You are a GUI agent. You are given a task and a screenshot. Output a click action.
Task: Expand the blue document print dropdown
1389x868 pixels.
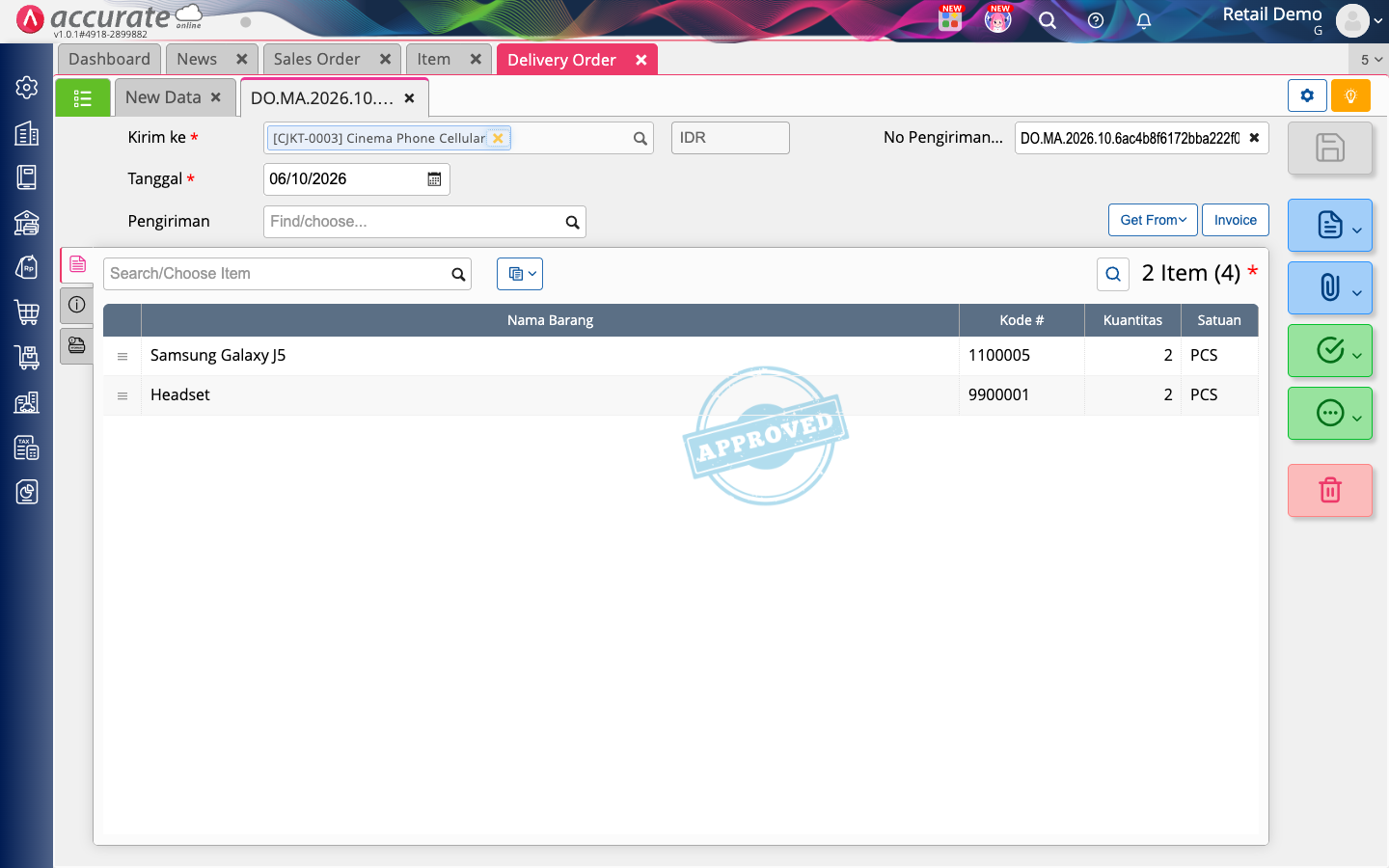(x=1330, y=226)
